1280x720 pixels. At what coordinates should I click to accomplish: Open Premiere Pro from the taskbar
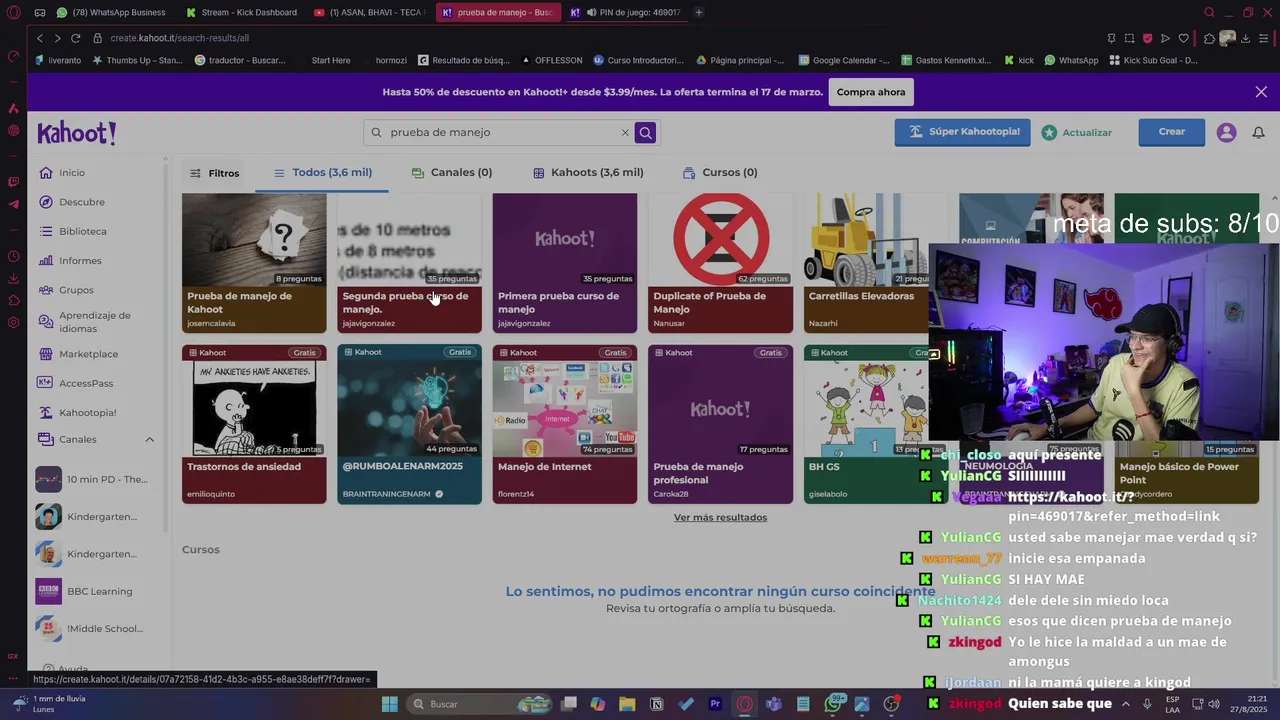coord(715,704)
